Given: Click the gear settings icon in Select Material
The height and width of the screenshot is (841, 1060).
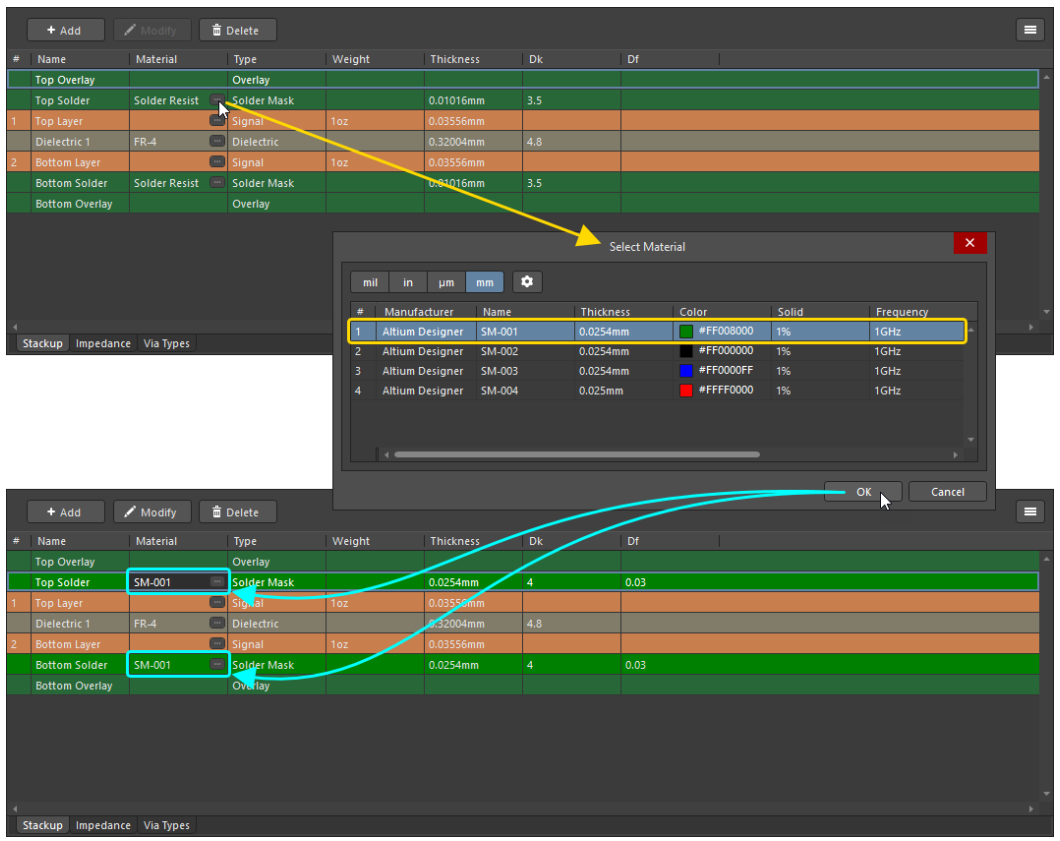Looking at the screenshot, I should click(x=526, y=282).
